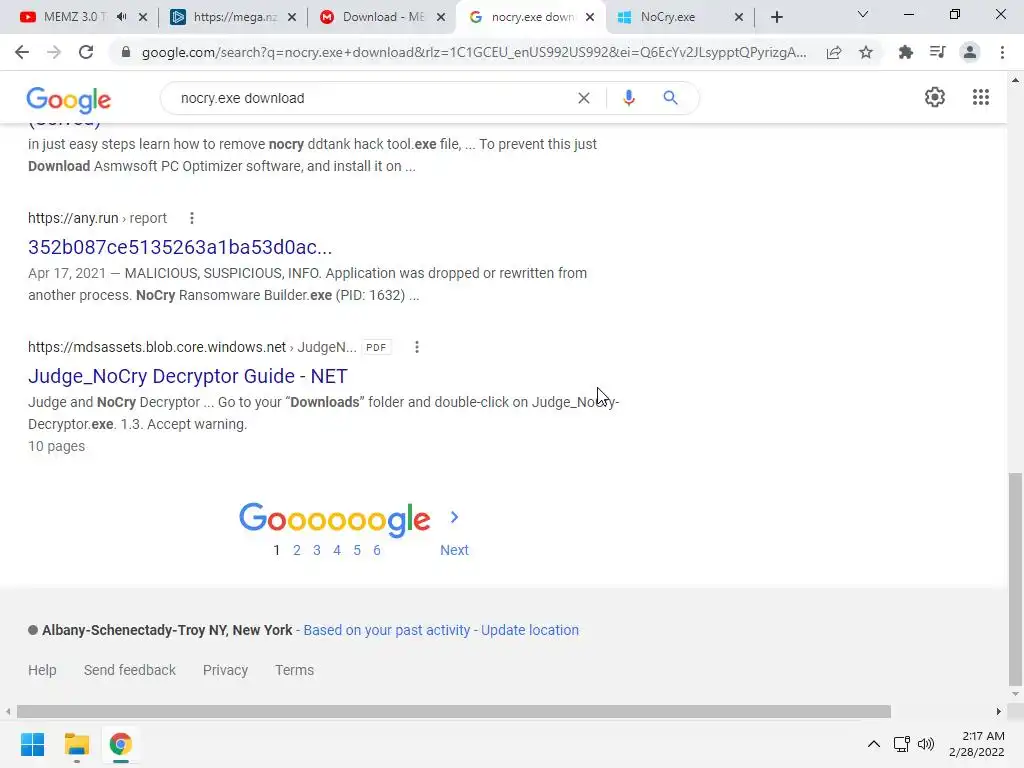Image resolution: width=1024 pixels, height=768 pixels.
Task: Open File Explorer from the taskbar
Action: point(76,744)
